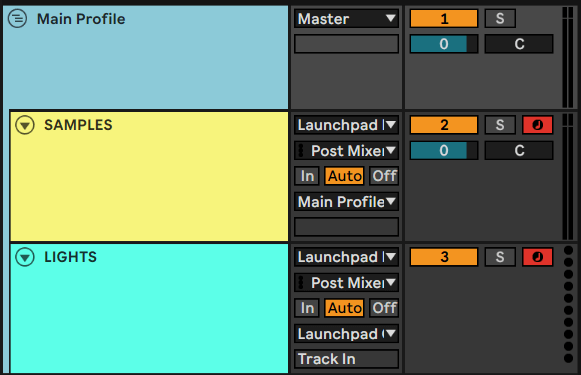Image resolution: width=581 pixels, height=375 pixels.
Task: Click the Main Profile pan control
Action: point(519,44)
